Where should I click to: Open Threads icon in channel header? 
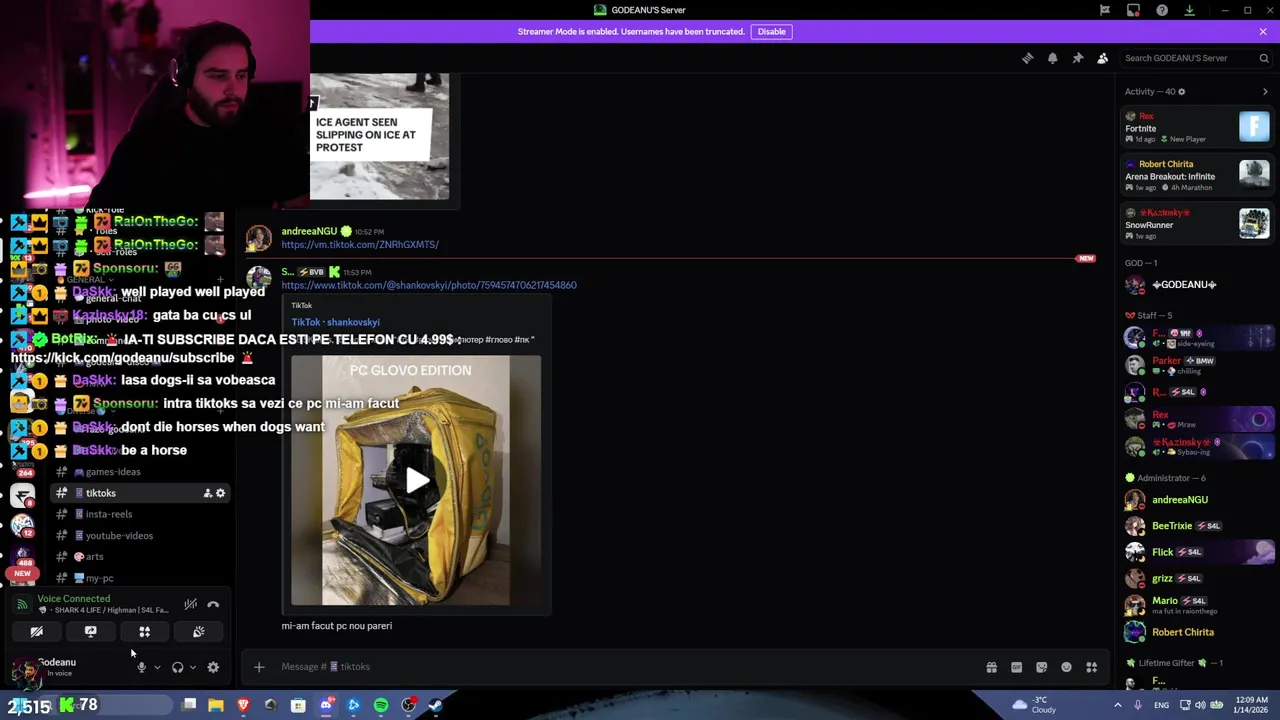pyautogui.click(x=1027, y=58)
